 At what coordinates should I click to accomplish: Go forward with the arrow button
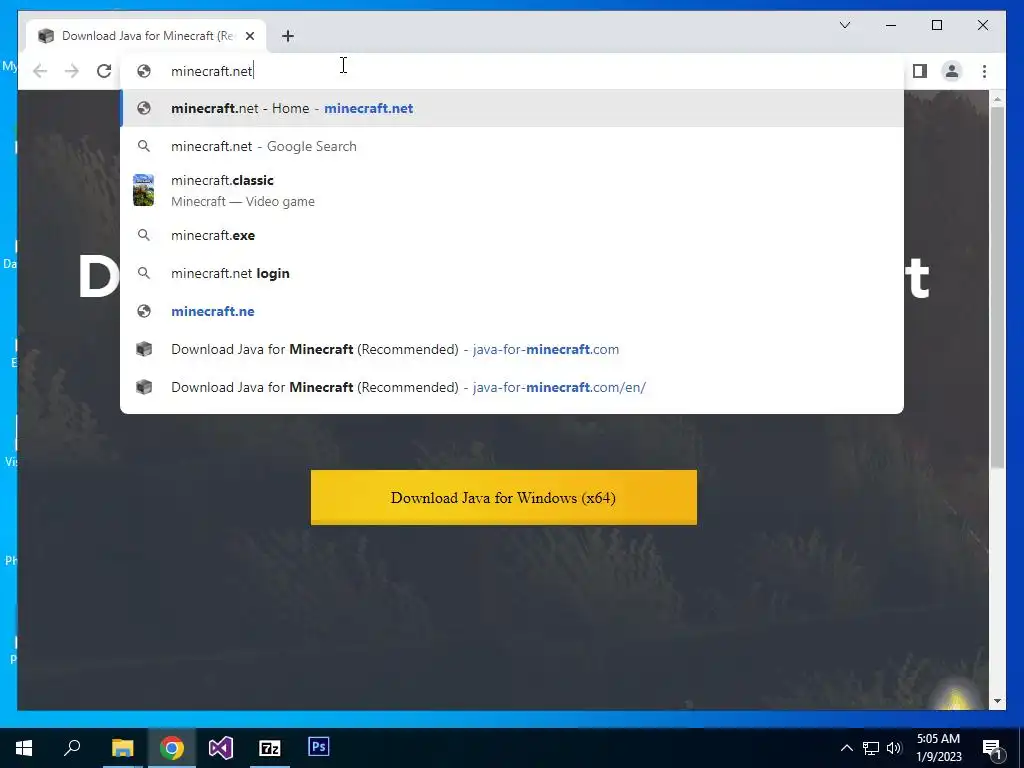(x=72, y=71)
